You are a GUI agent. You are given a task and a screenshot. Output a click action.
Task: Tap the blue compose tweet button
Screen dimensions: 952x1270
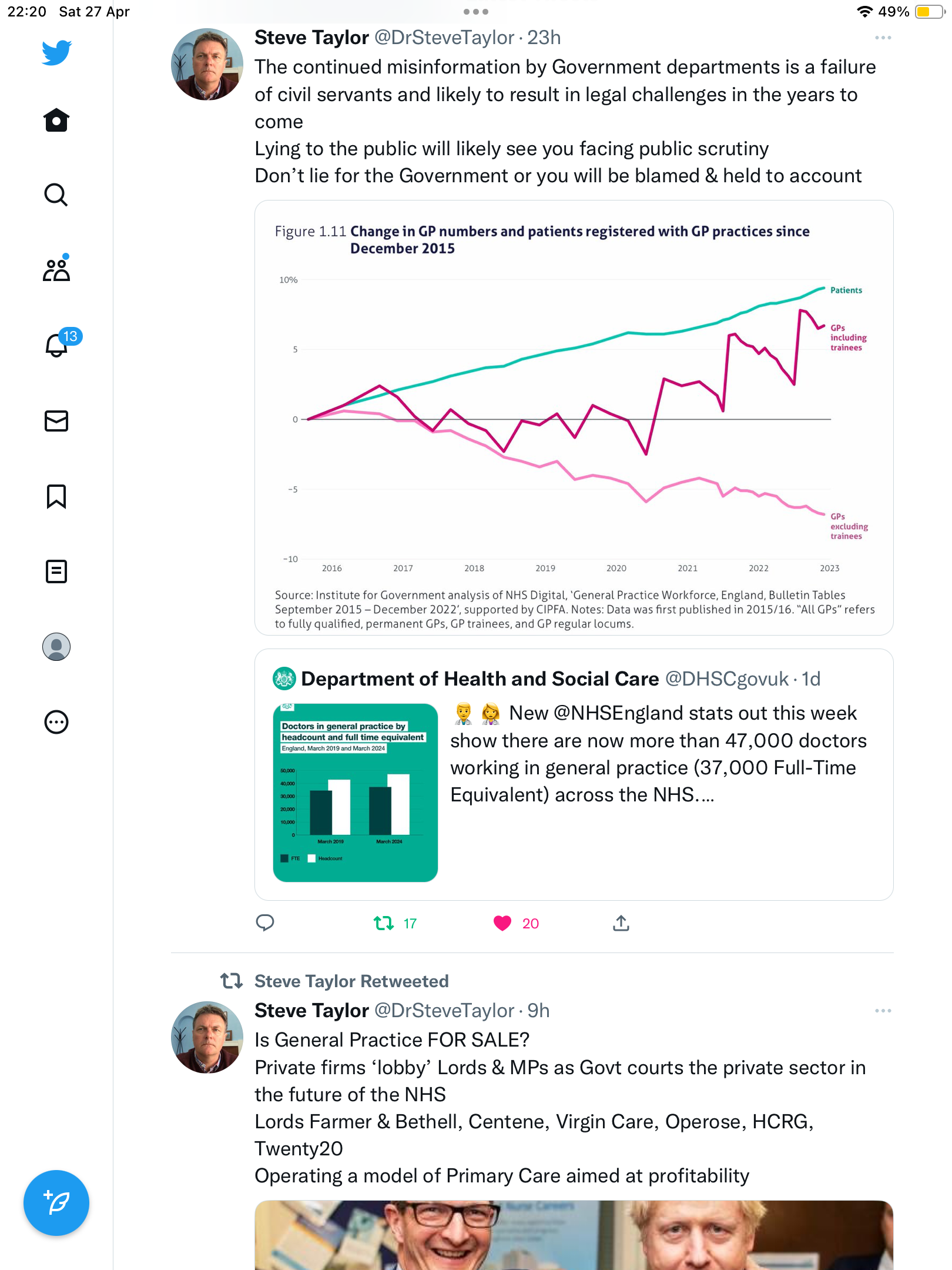[x=56, y=1203]
